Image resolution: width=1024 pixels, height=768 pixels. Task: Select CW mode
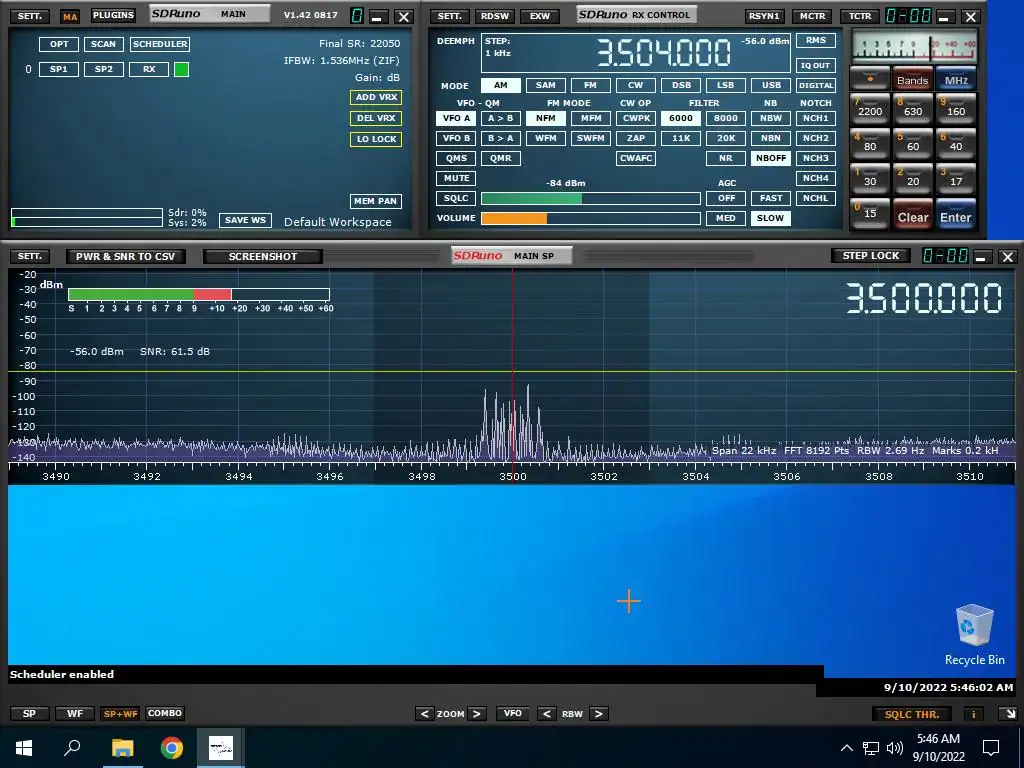click(x=635, y=85)
